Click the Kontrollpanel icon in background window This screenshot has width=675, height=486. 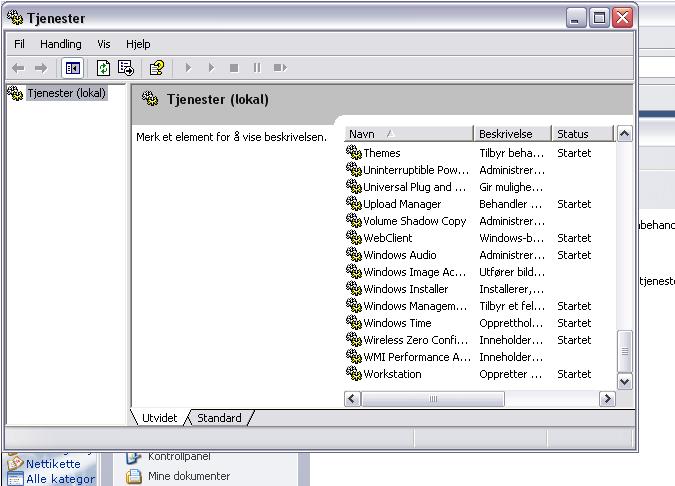[x=134, y=458]
